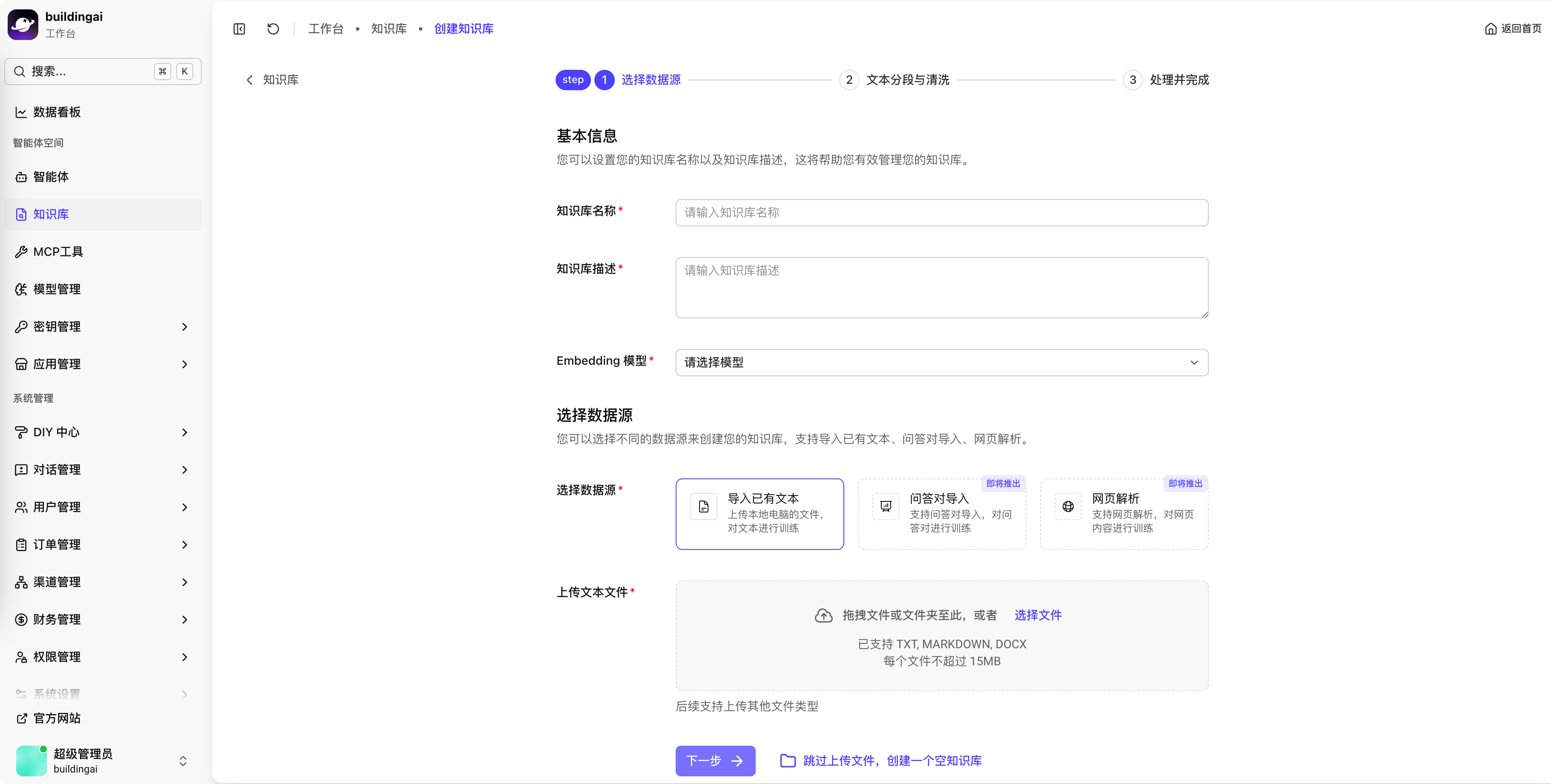The width and height of the screenshot is (1554, 784).
Task: Open 数据看板 in the sidebar
Action: pyautogui.click(x=103, y=112)
